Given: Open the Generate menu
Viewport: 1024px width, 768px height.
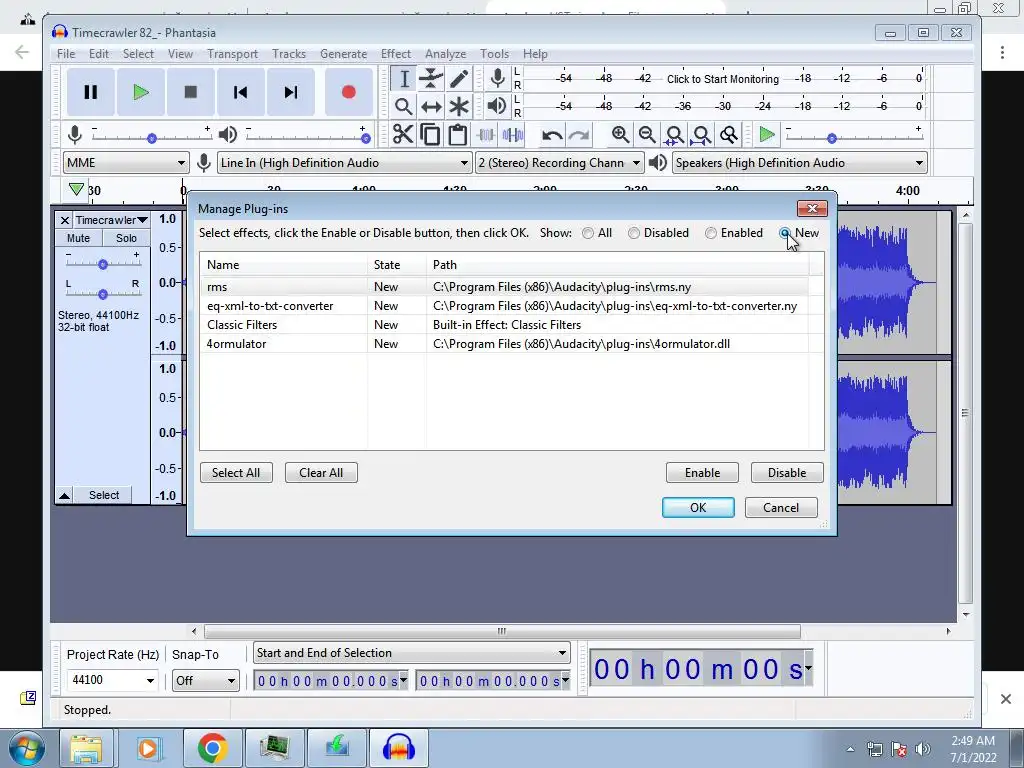Looking at the screenshot, I should pos(344,54).
